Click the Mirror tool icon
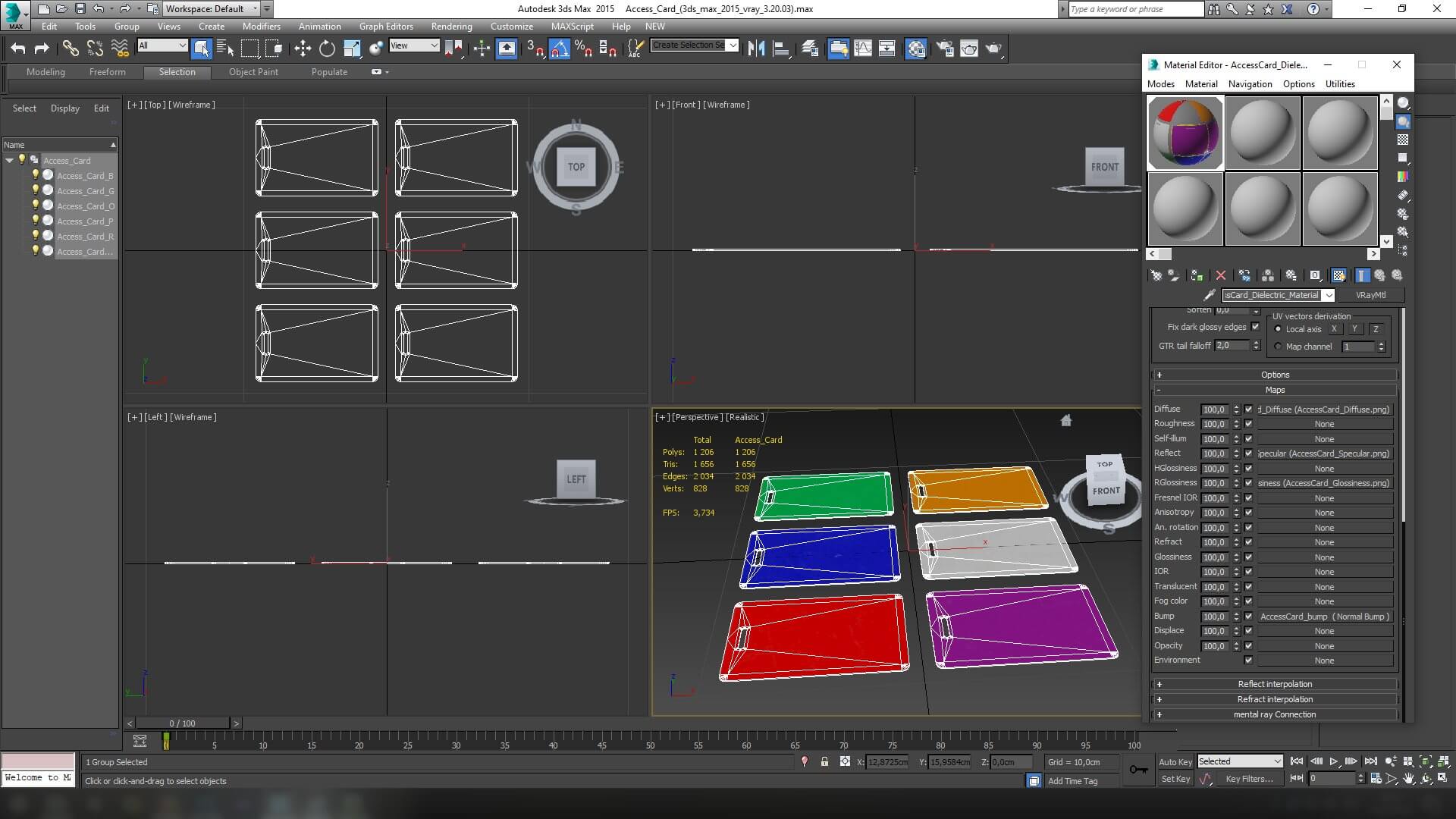 (x=756, y=49)
